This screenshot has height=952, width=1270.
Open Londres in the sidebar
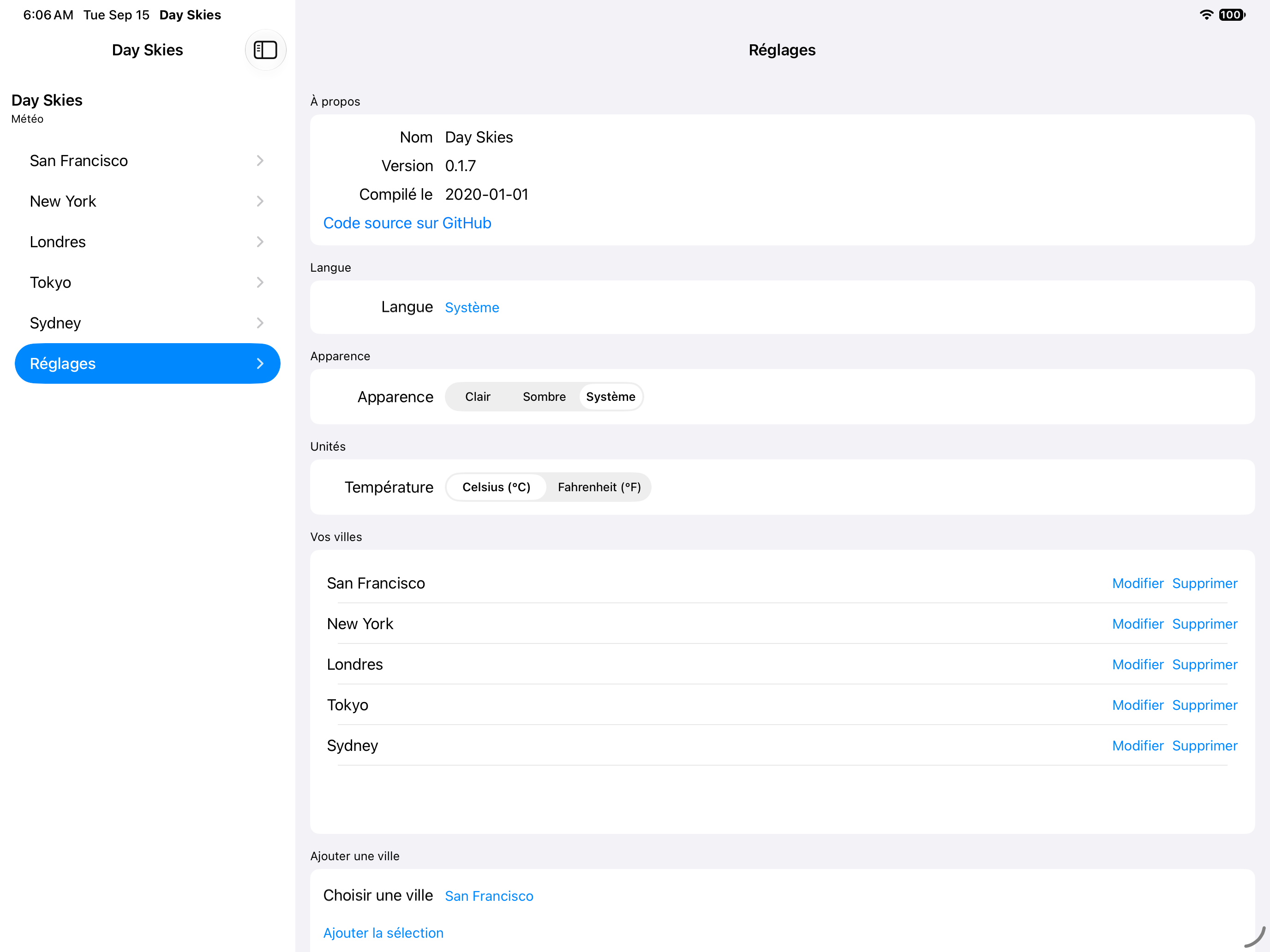pyautogui.click(x=148, y=242)
